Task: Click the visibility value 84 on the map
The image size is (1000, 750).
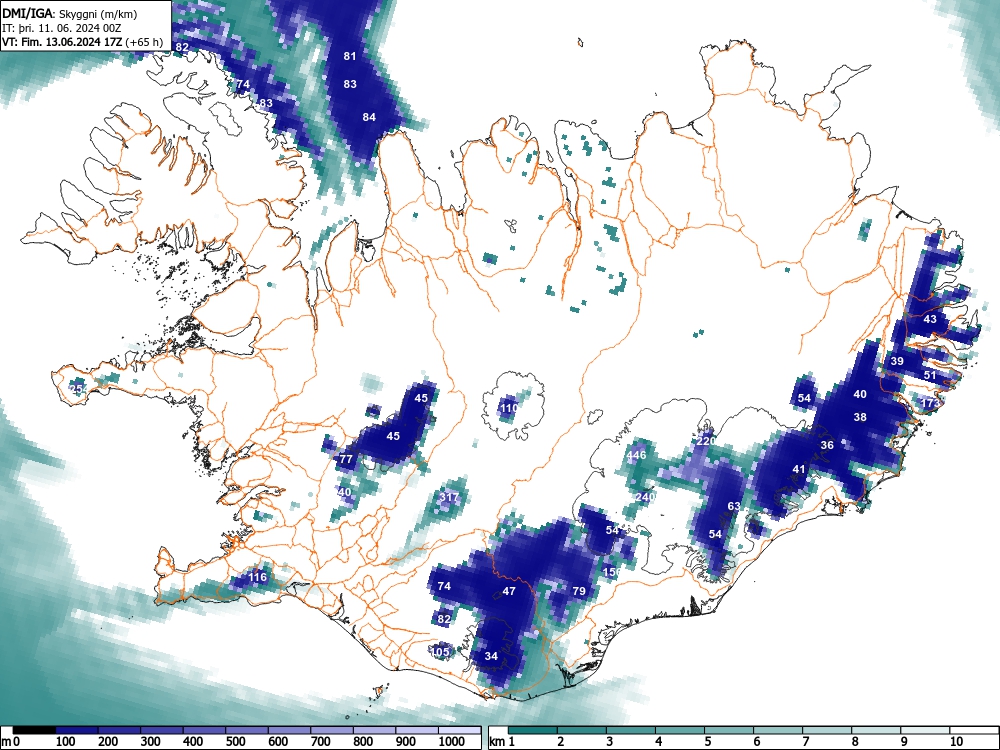Action: click(369, 117)
